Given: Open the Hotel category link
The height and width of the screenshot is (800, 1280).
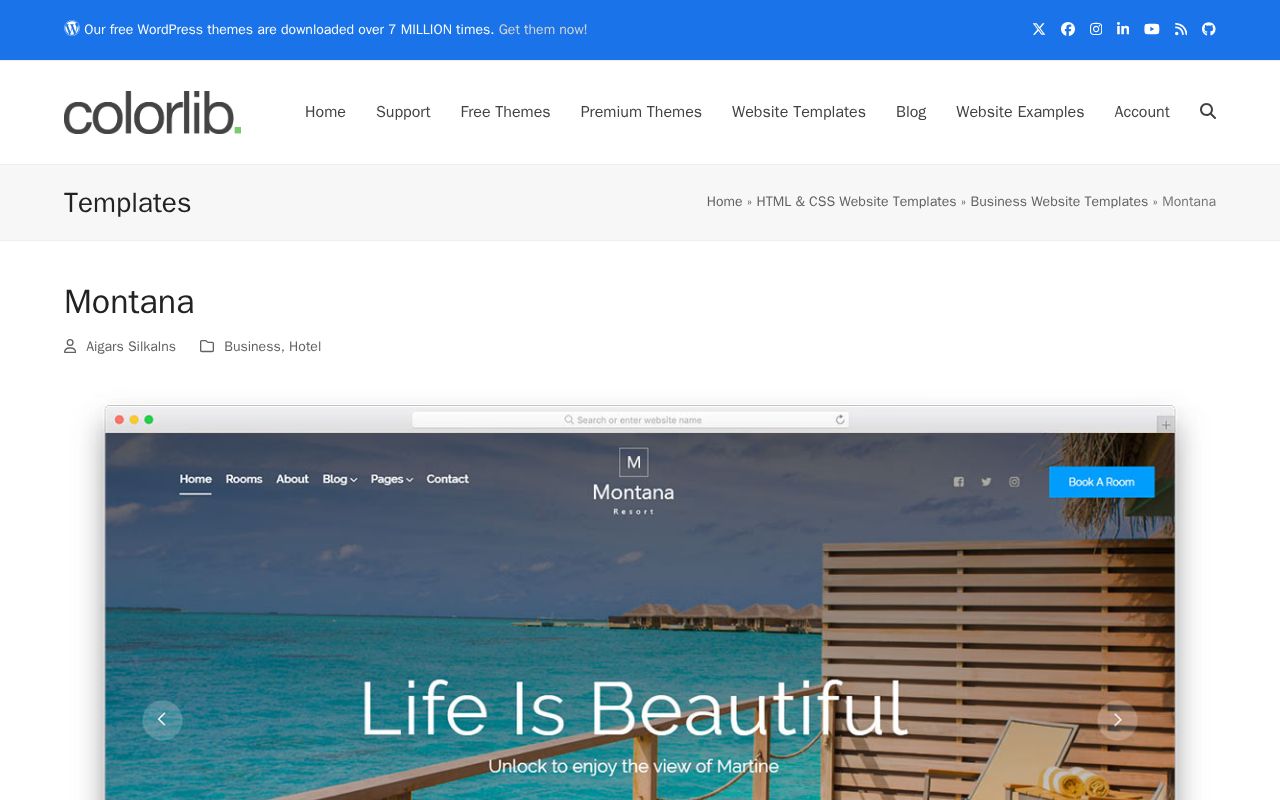Looking at the screenshot, I should coord(305,347).
